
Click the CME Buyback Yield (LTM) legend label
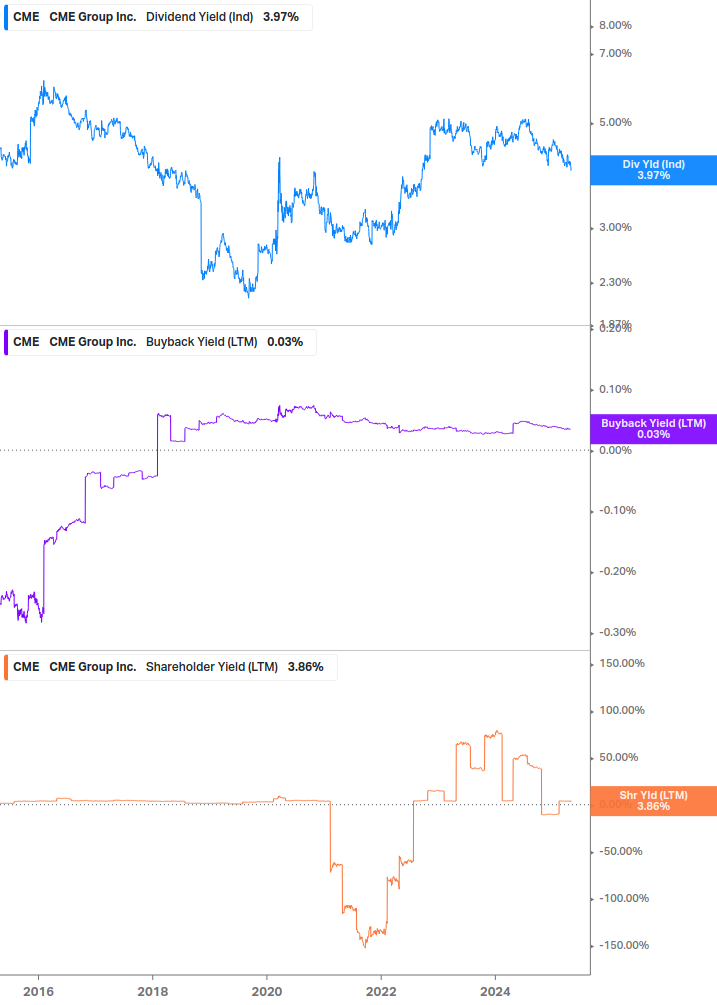click(160, 342)
